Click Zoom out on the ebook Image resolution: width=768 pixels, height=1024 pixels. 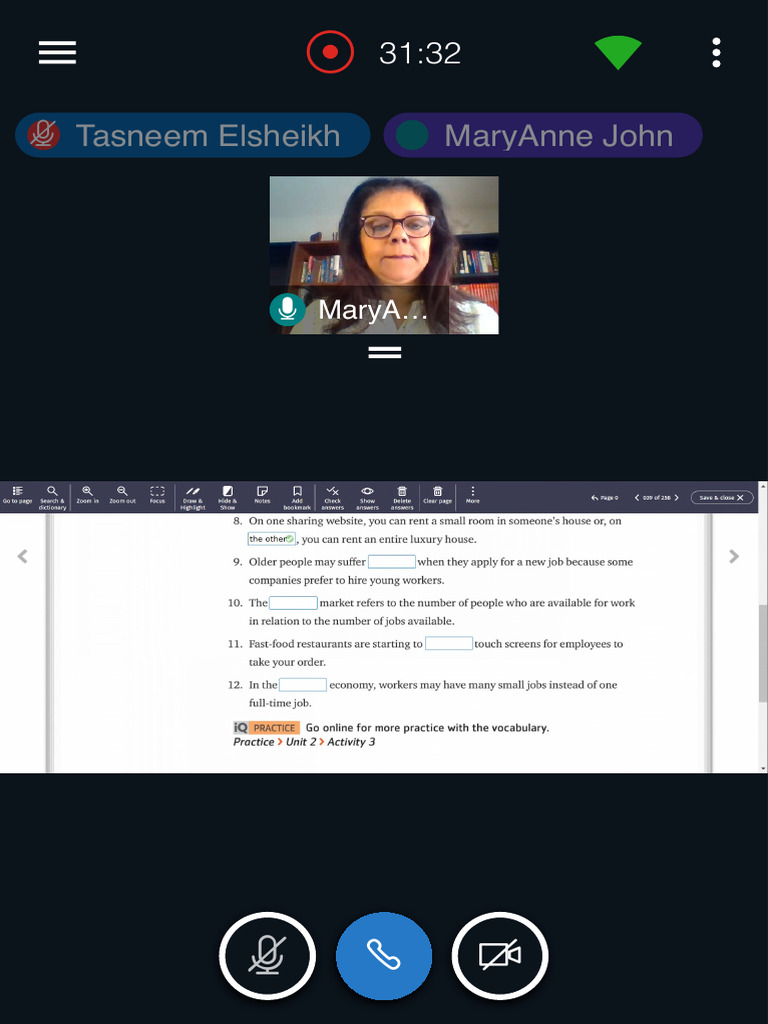(122, 495)
